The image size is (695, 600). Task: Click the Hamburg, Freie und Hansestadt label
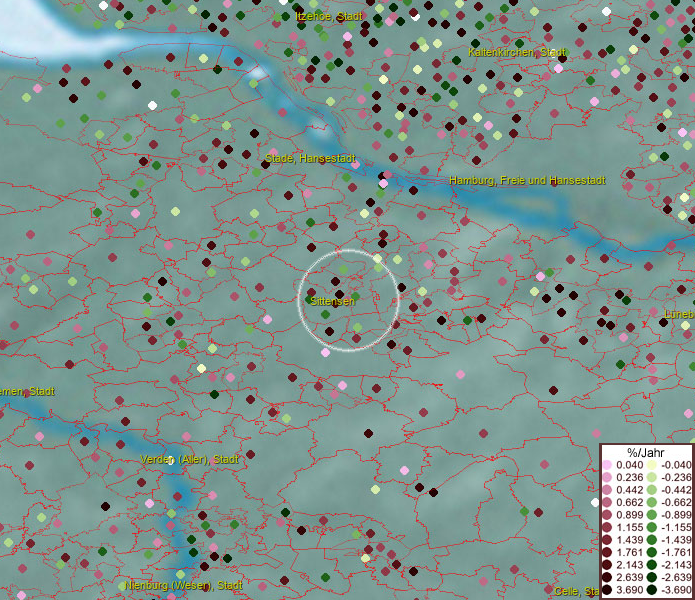(x=527, y=180)
